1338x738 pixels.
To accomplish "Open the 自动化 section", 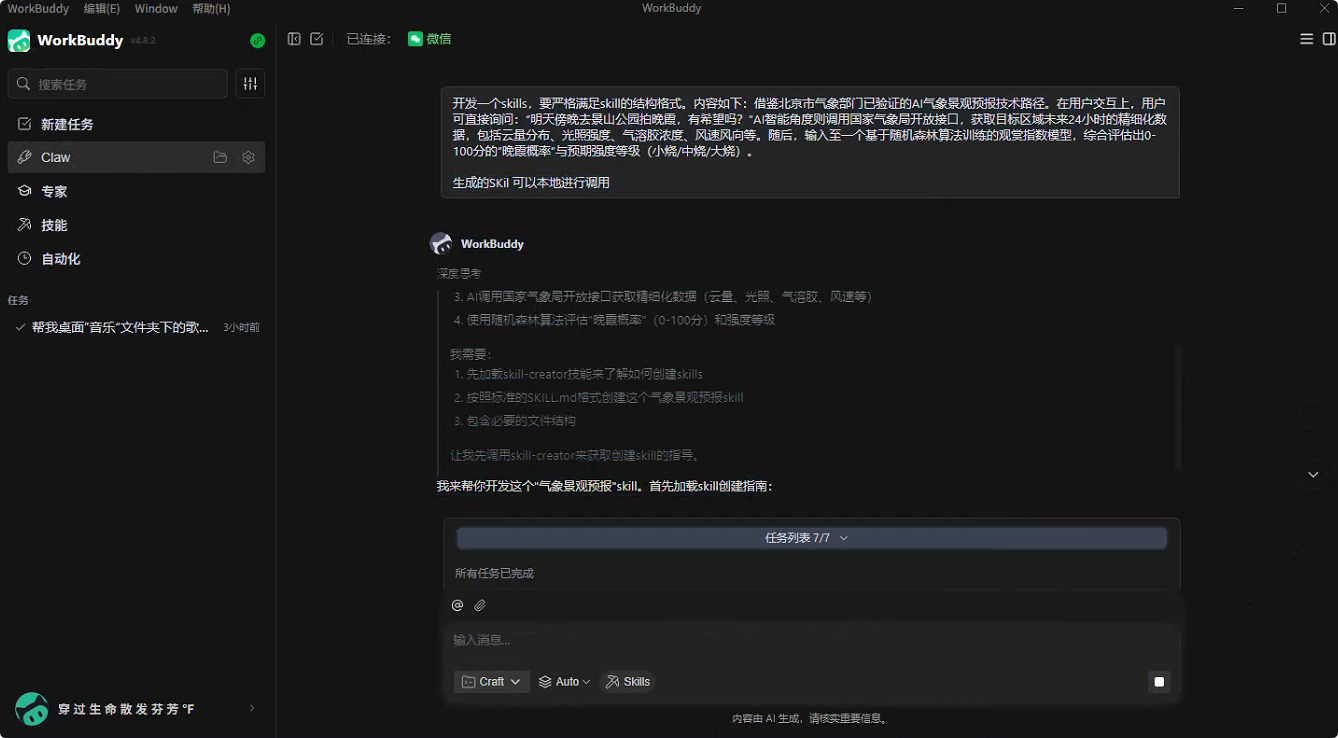I will [x=136, y=259].
